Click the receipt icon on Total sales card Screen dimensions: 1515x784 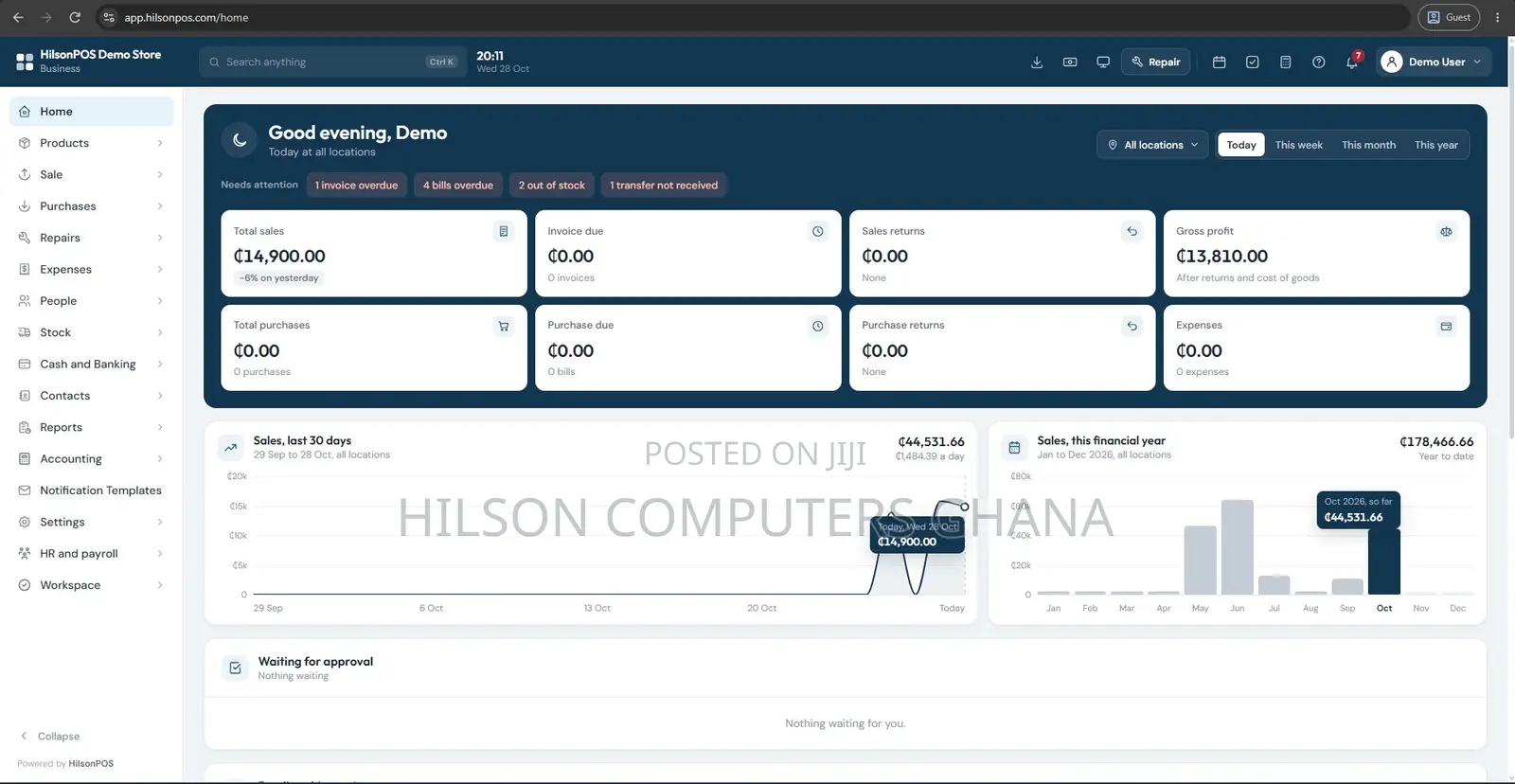click(504, 231)
